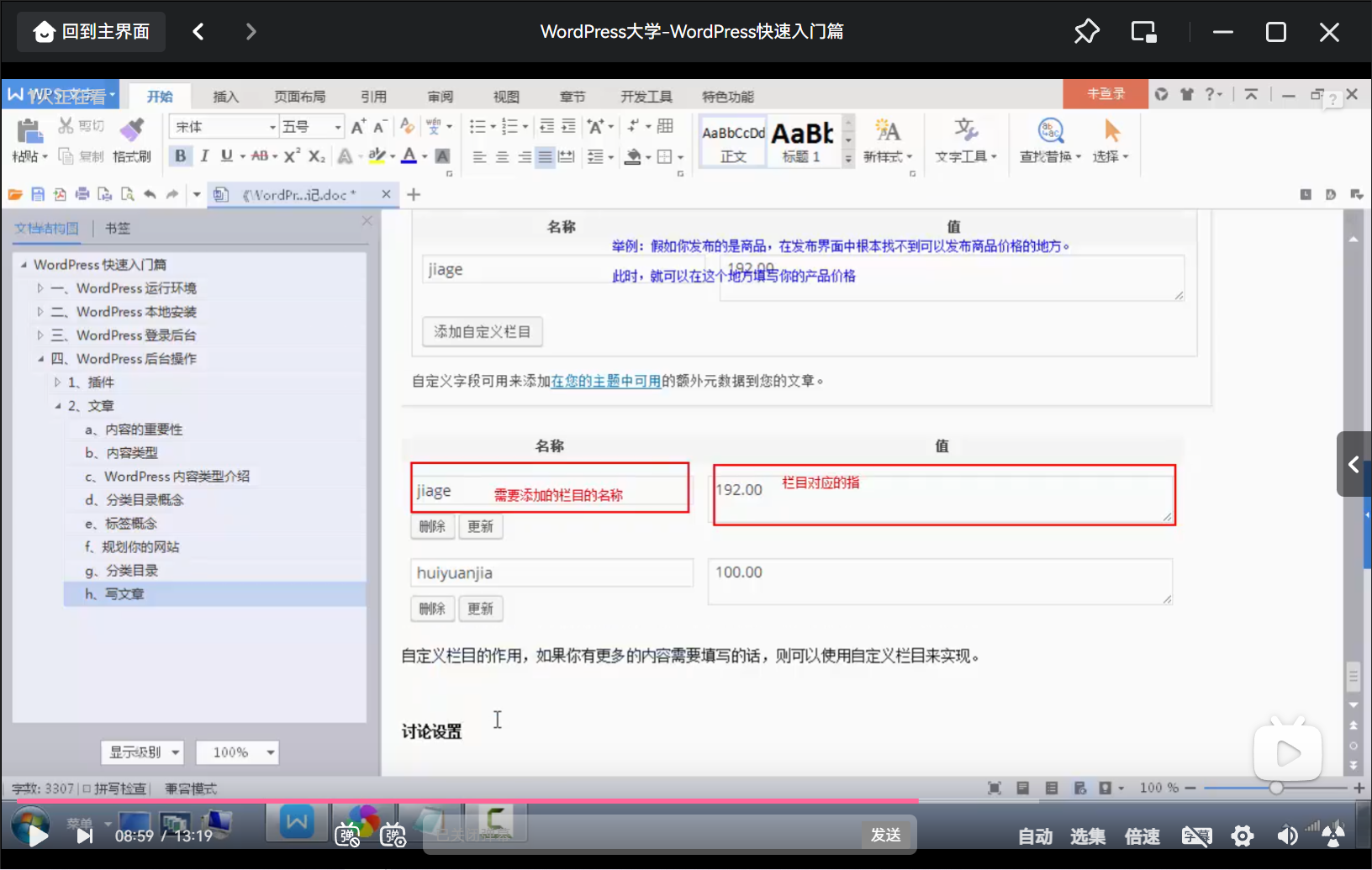Image resolution: width=1372 pixels, height=870 pixels.
Task: Save document with the floppy disk icon
Action: [37, 195]
